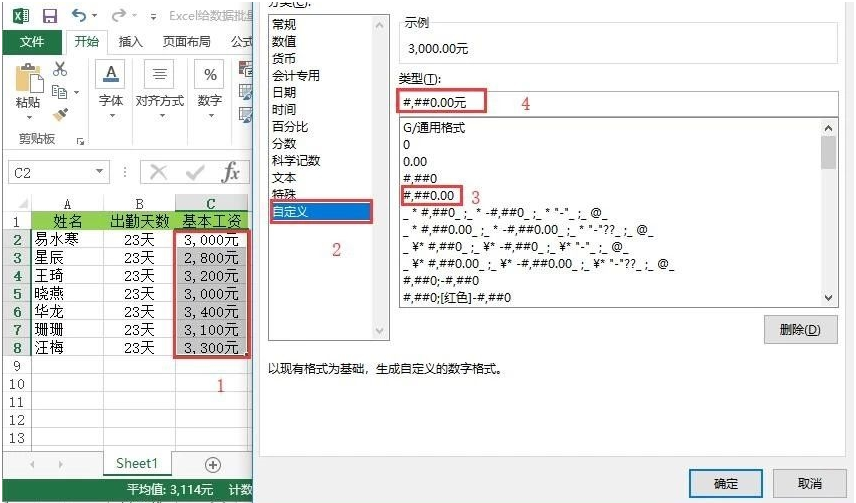
Task: Select the 时间 category
Action: tap(284, 110)
